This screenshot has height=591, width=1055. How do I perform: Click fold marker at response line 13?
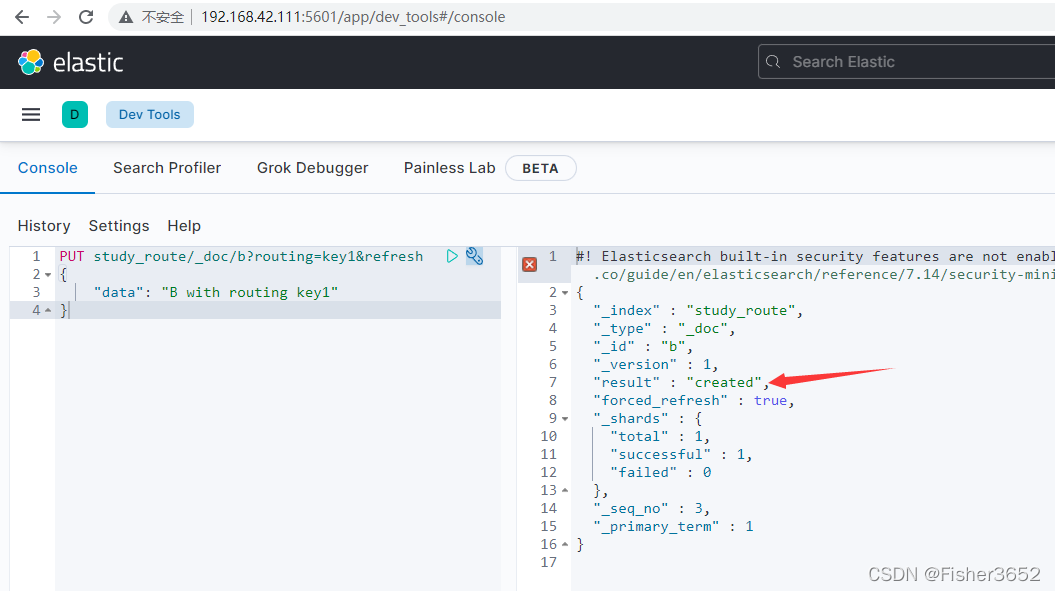pos(565,491)
